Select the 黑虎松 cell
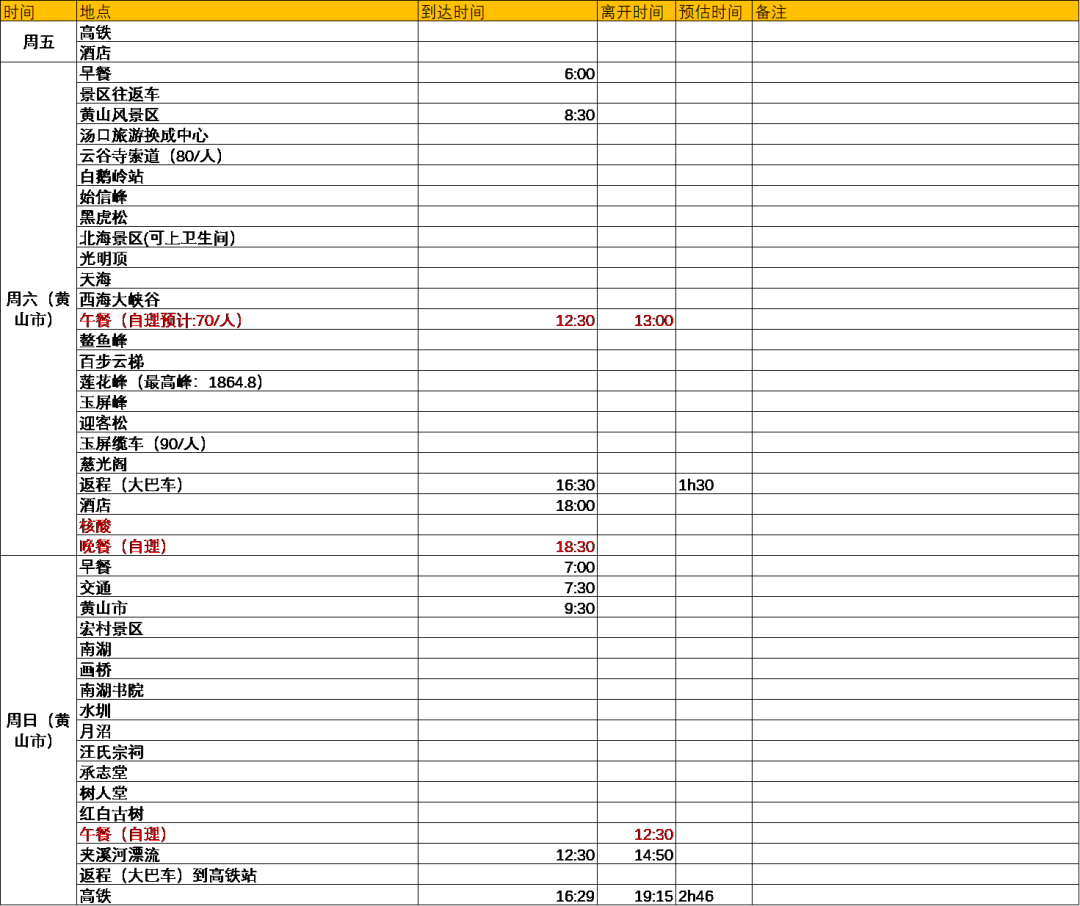The width and height of the screenshot is (1080, 906). click(x=247, y=217)
